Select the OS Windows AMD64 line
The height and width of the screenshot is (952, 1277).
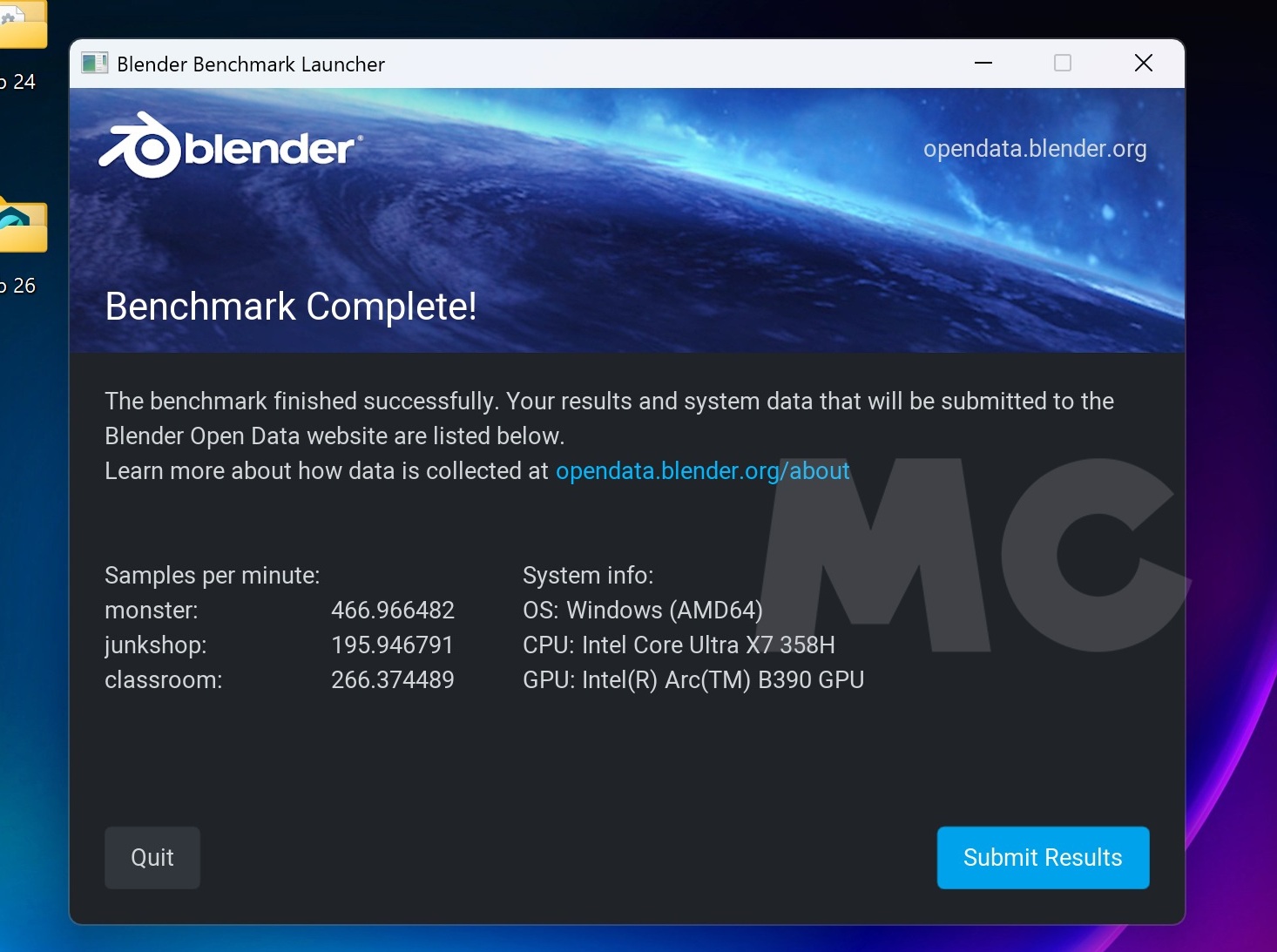click(x=642, y=610)
